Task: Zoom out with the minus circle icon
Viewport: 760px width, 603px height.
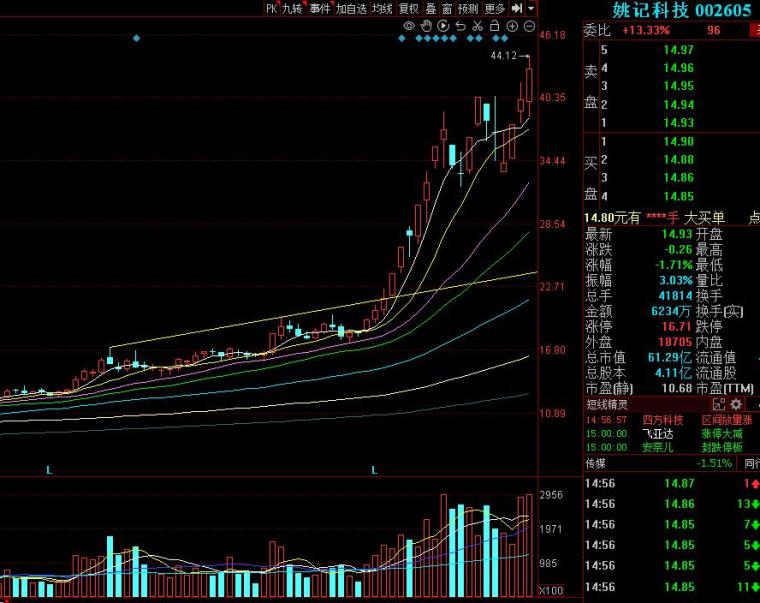Action: [530, 26]
